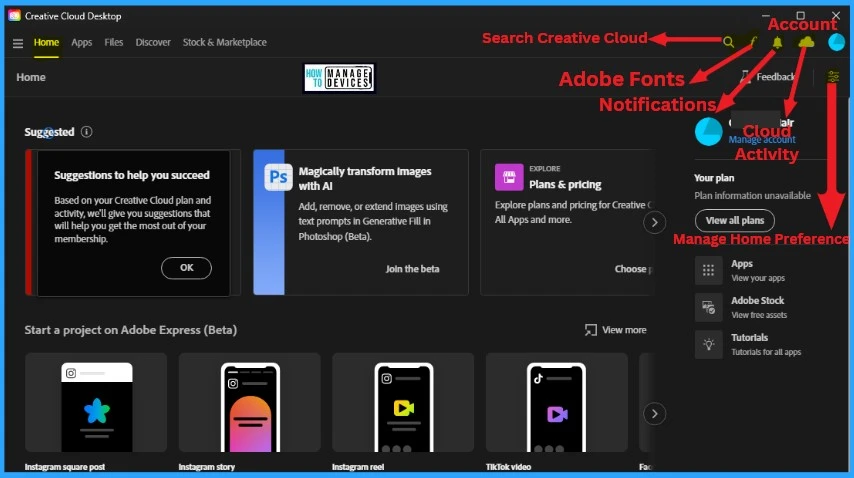Open Manage Home Preferences sliders icon

tap(833, 77)
